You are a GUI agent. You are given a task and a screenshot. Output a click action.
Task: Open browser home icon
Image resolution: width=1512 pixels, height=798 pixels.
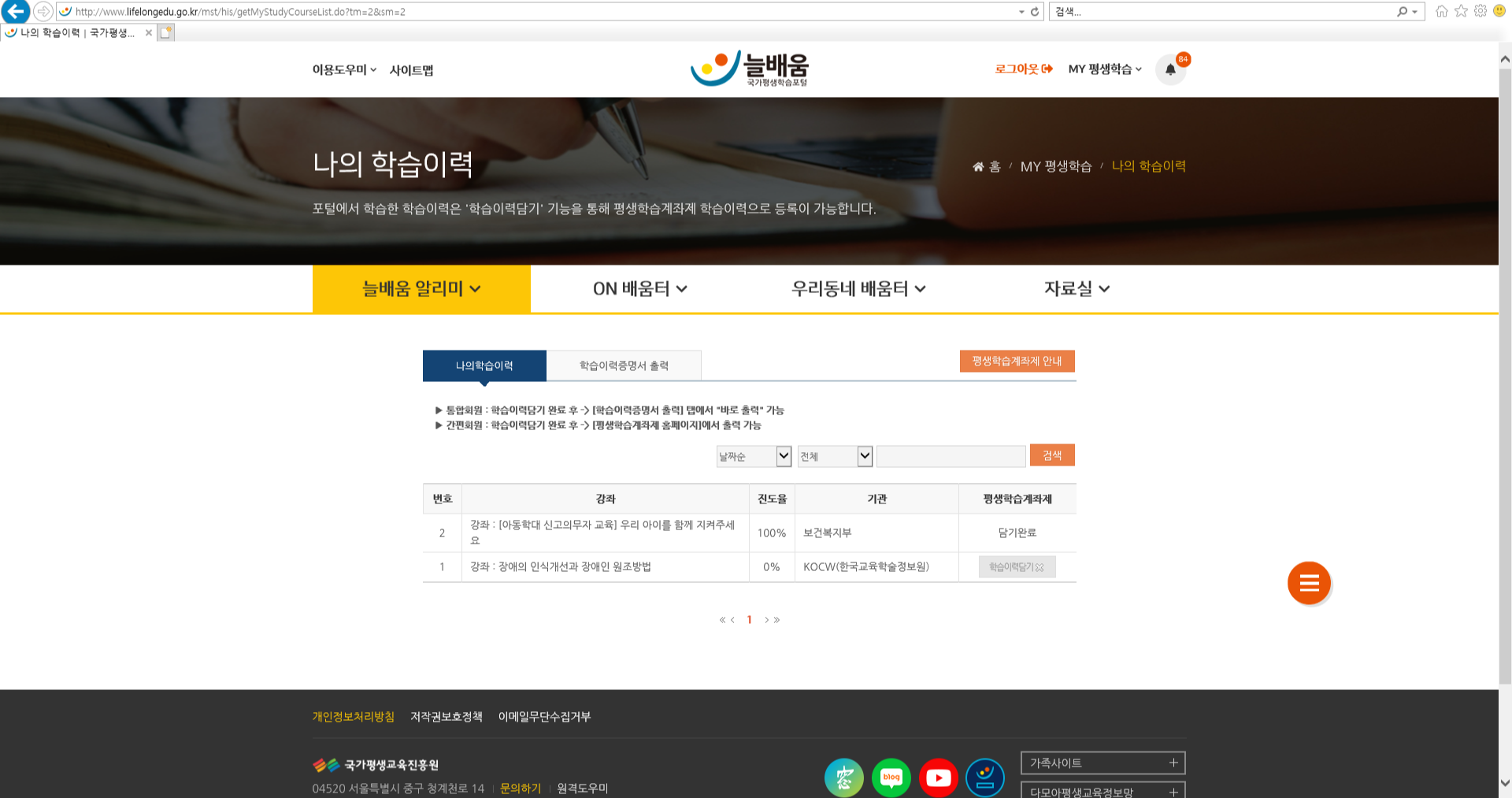(1442, 11)
